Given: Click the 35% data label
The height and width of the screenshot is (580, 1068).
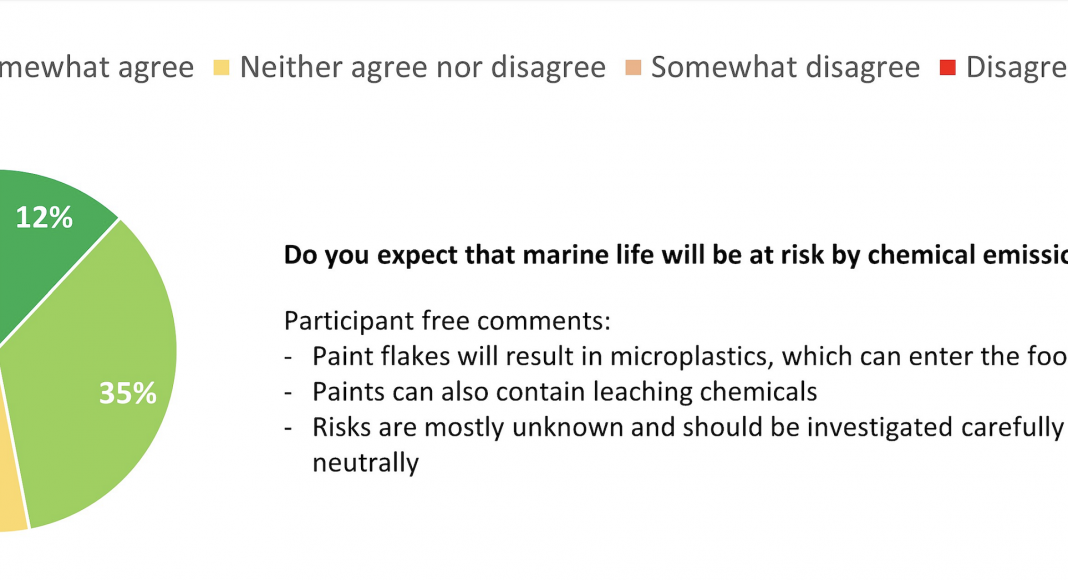Looking at the screenshot, I should pos(127,393).
